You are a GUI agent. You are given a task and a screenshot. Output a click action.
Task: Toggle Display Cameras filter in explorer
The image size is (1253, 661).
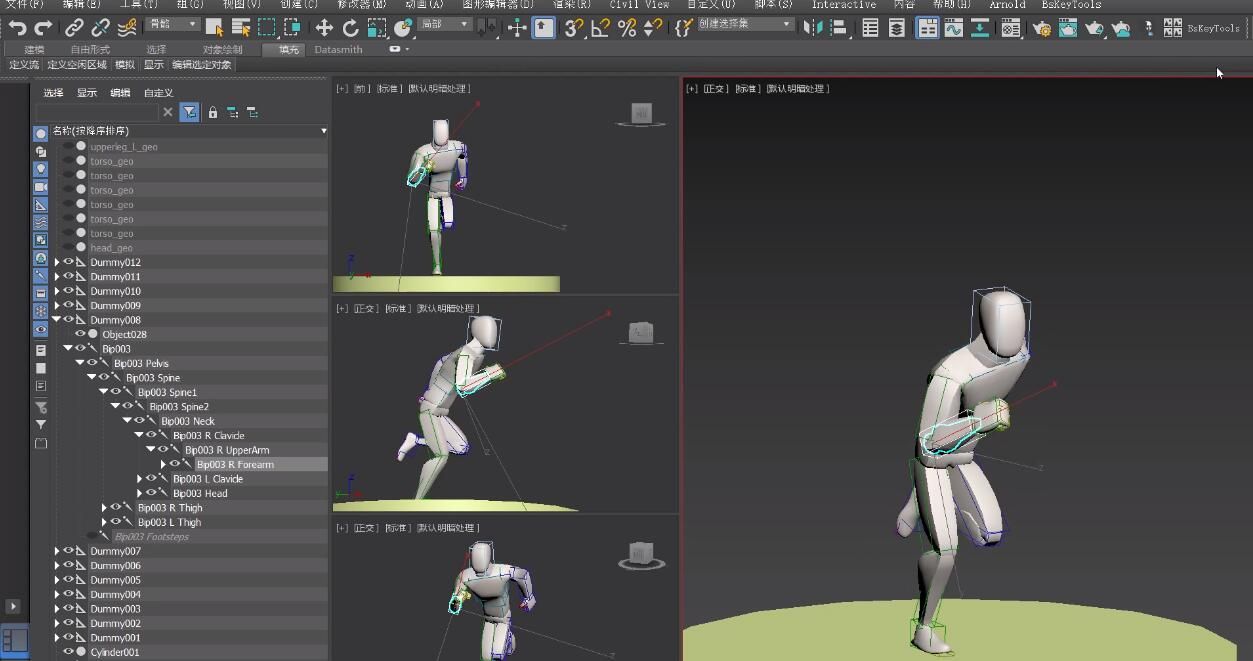point(41,187)
